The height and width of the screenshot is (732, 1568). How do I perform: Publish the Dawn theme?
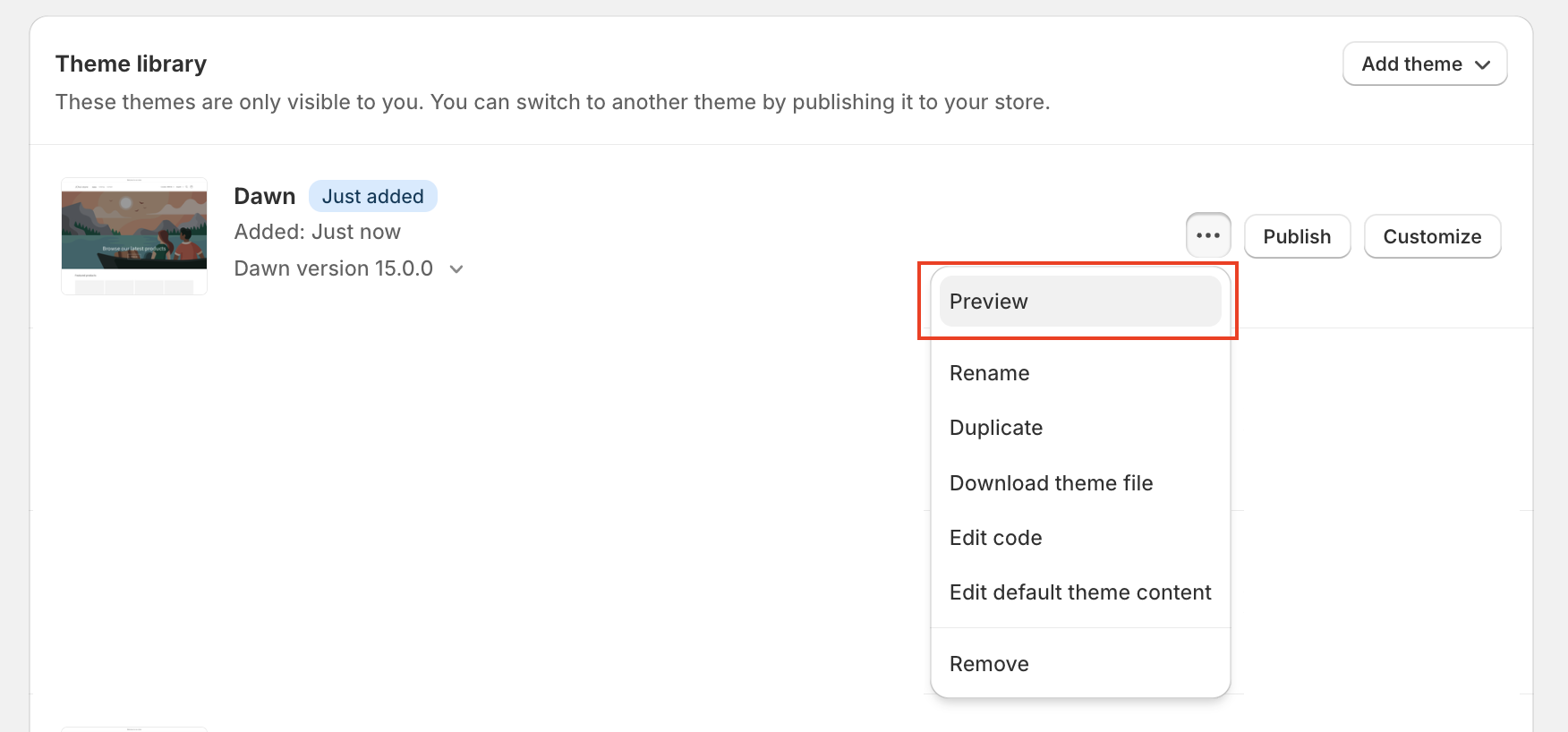coord(1297,236)
